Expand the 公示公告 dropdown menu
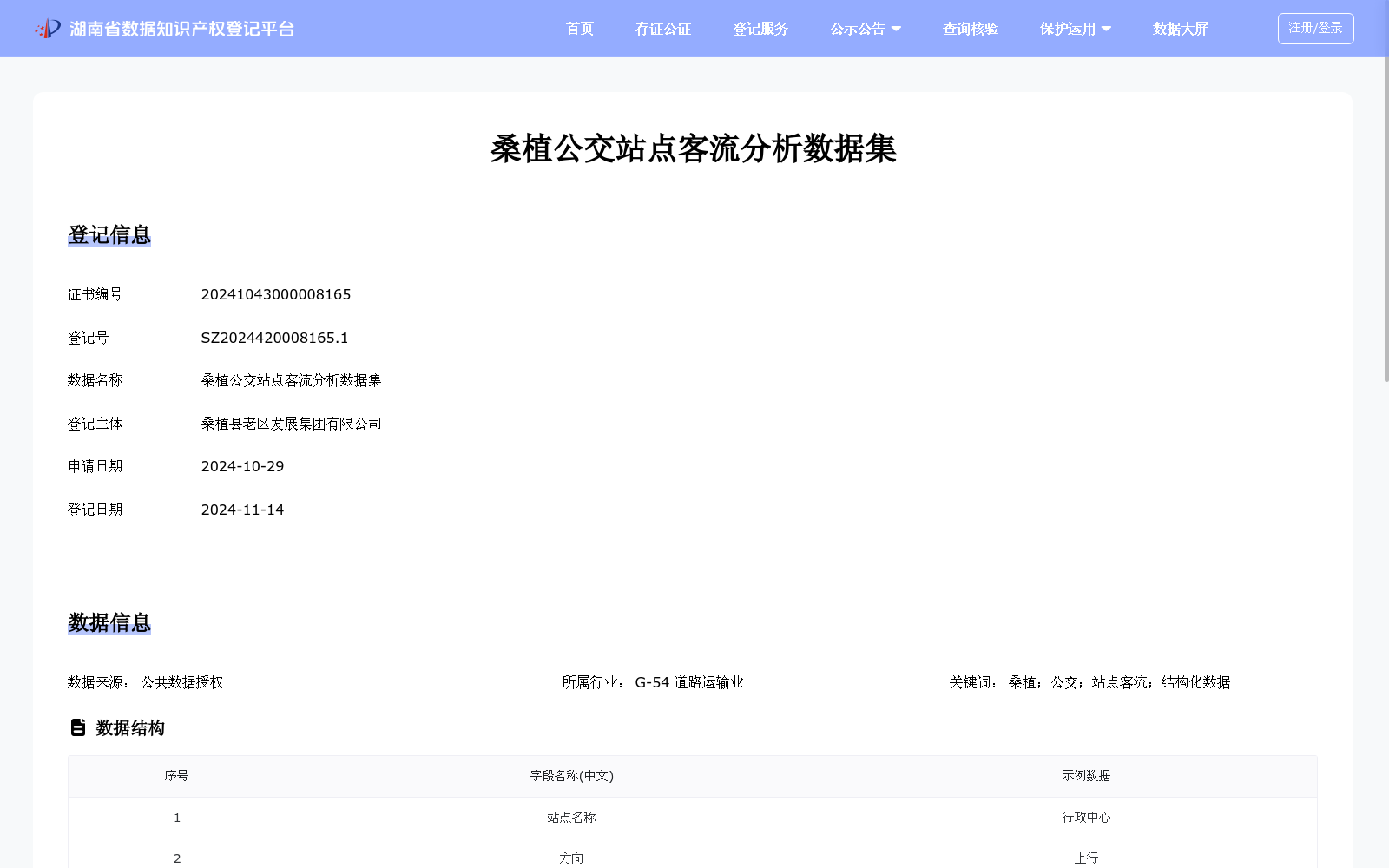1389x868 pixels. 866,29
